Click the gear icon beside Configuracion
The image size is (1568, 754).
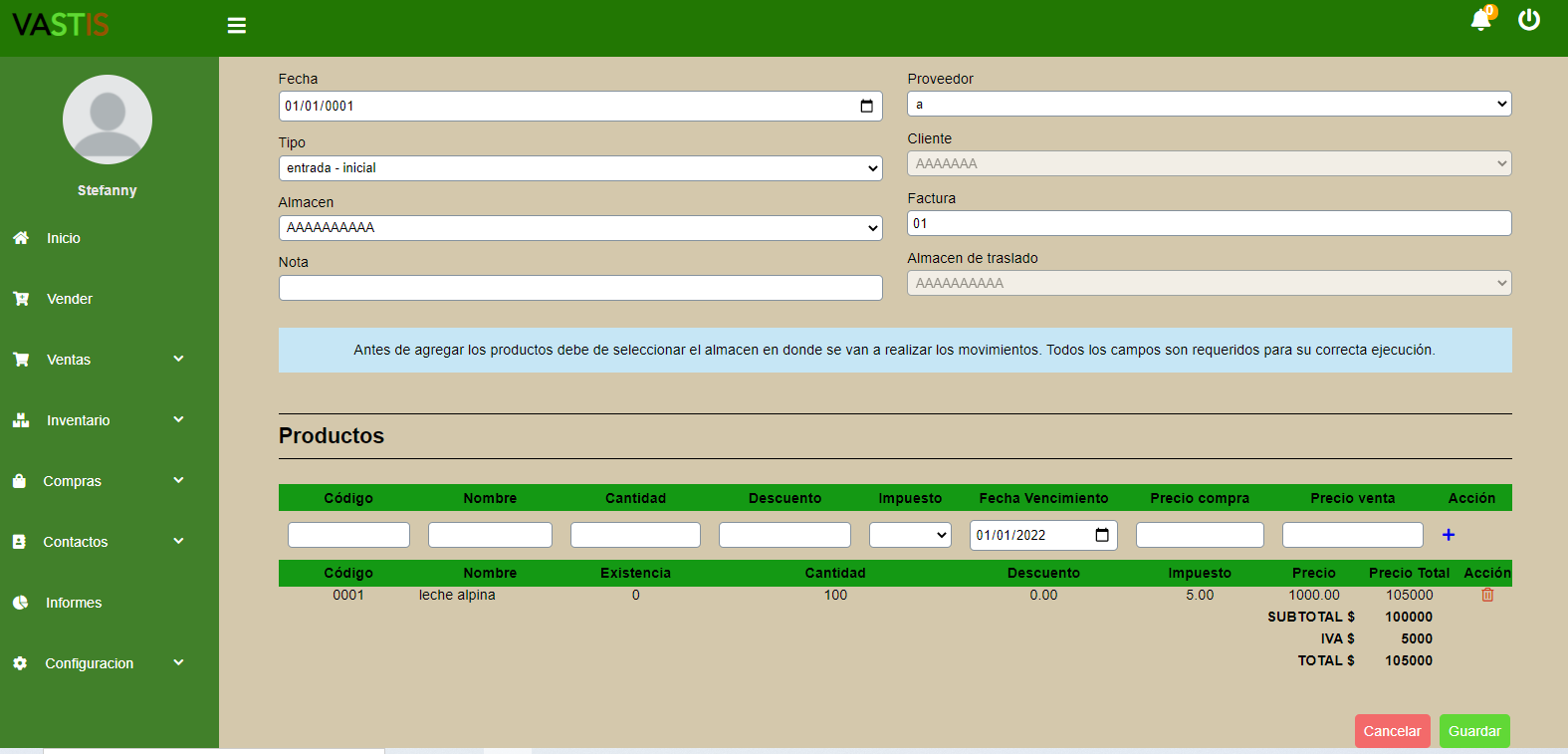20,663
